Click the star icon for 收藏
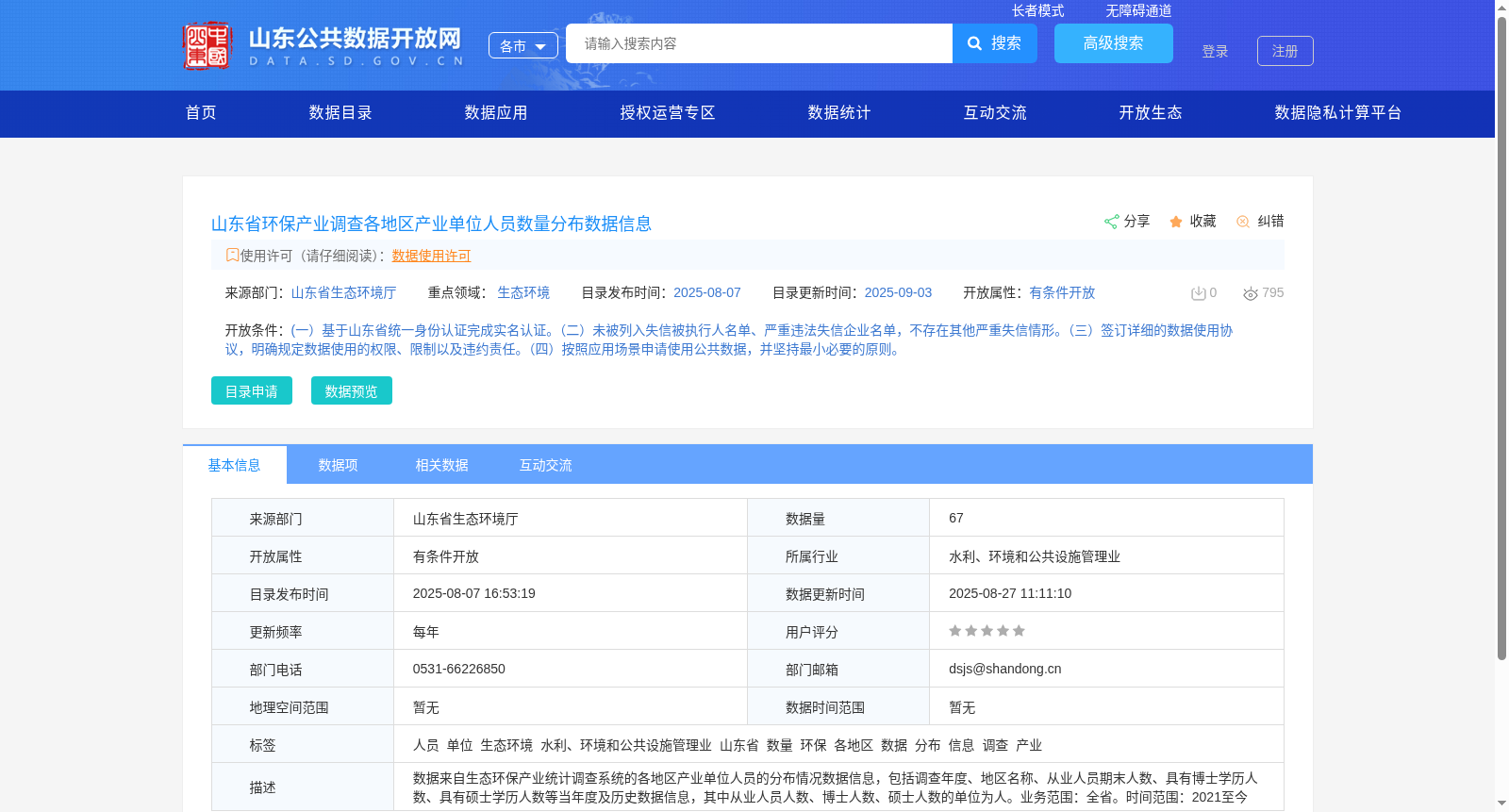 click(x=1176, y=222)
